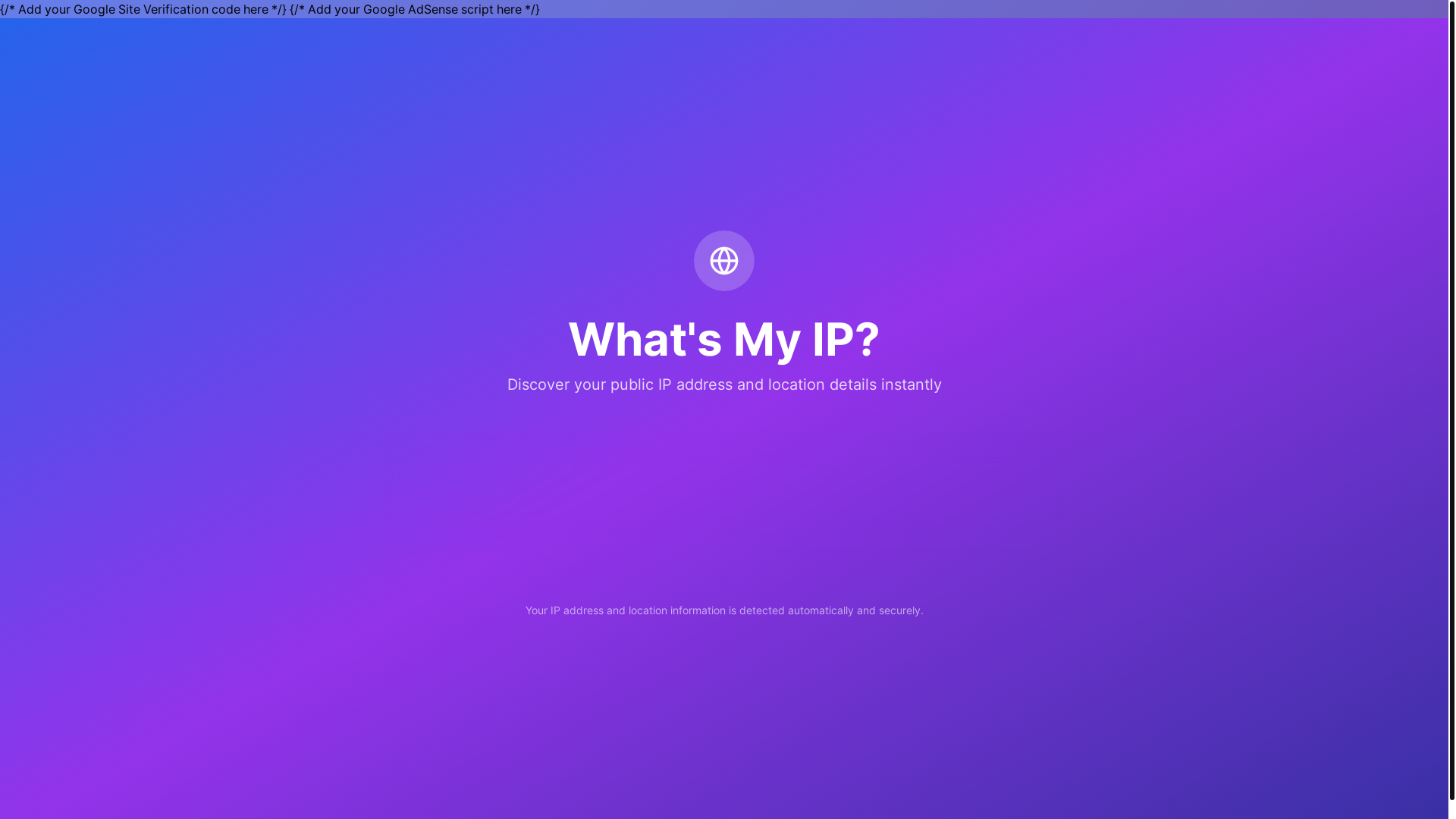1456x819 pixels.
Task: Click the "detected automatically and securely" footer note
Action: pos(723,610)
